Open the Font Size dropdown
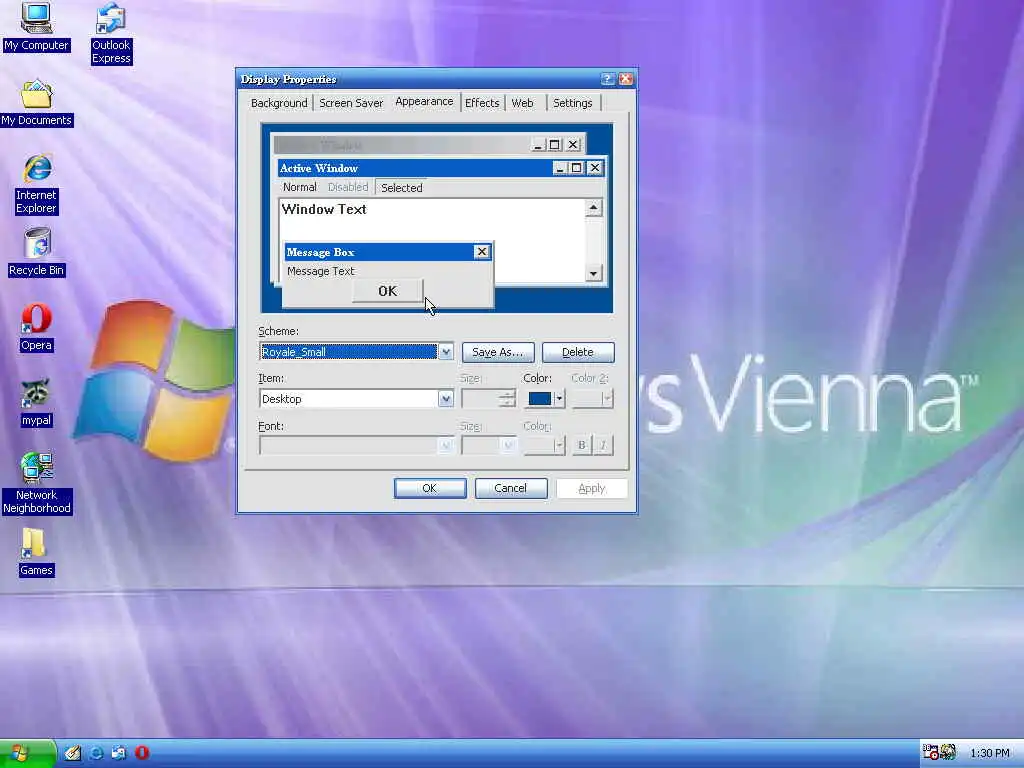The height and width of the screenshot is (768, 1024). coord(507,446)
